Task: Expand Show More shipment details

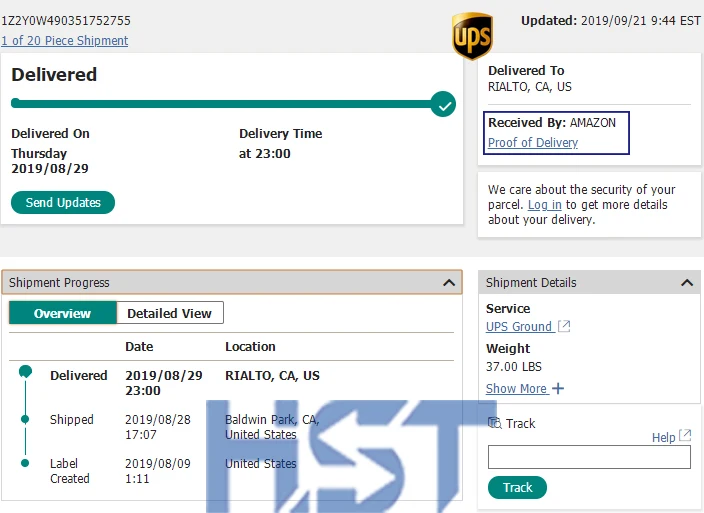Action: [x=516, y=388]
